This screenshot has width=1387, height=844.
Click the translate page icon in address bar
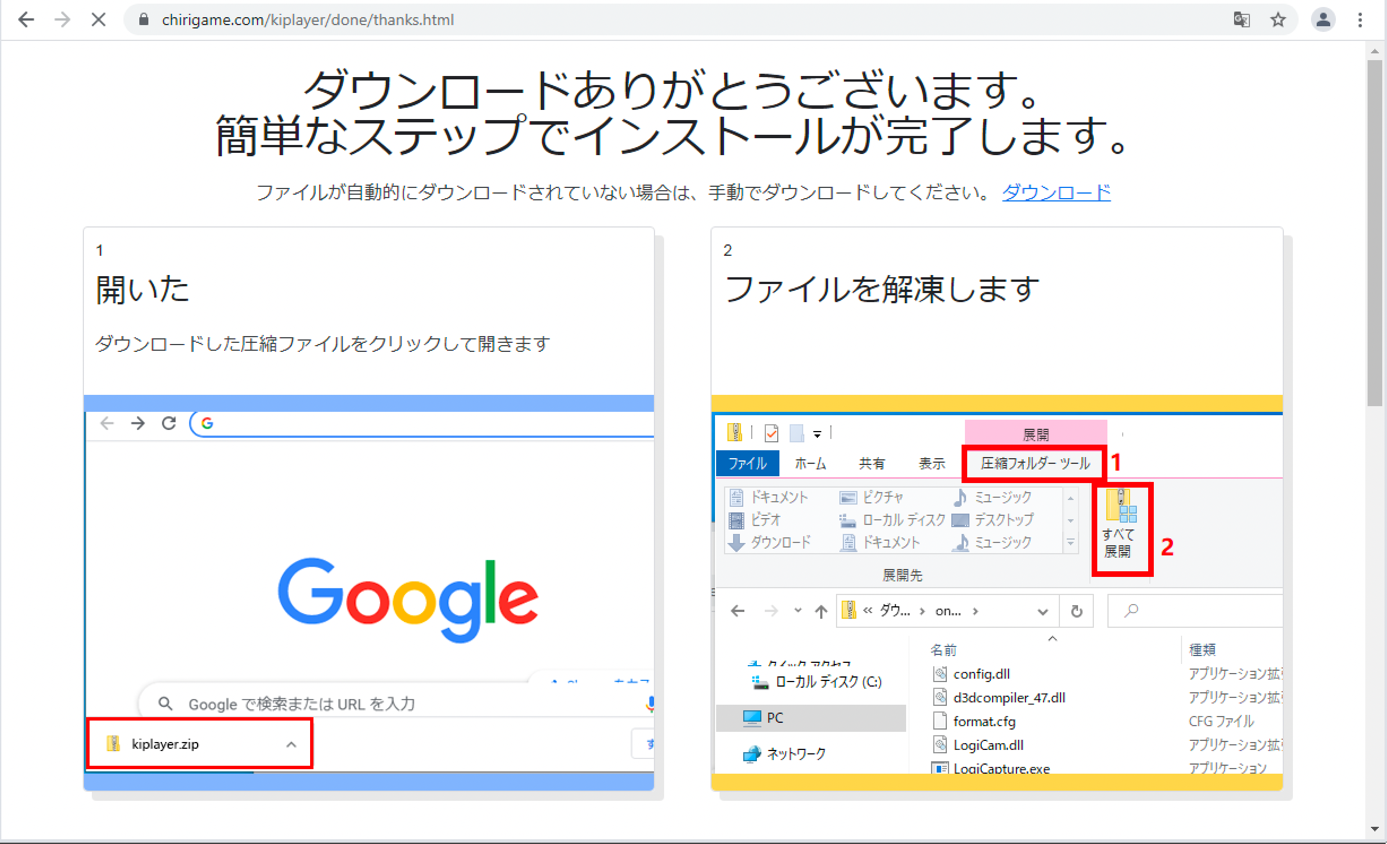coord(1241,20)
